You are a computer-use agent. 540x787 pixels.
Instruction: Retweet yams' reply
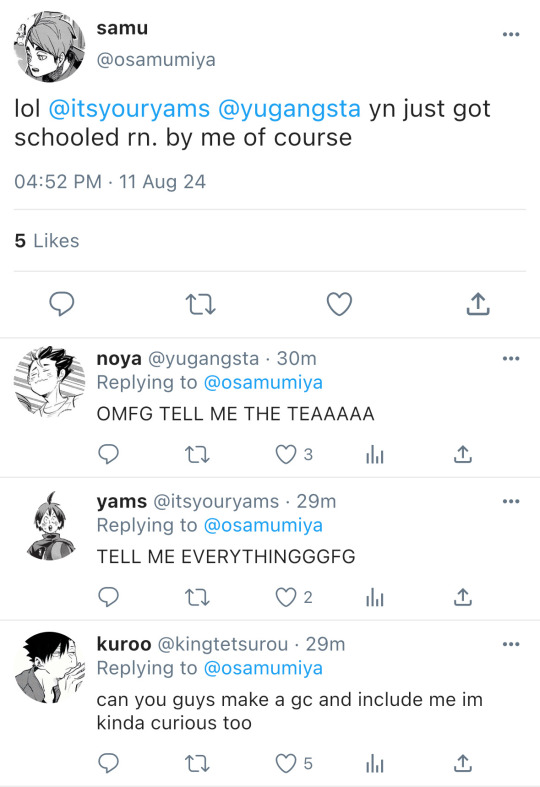[x=197, y=597]
